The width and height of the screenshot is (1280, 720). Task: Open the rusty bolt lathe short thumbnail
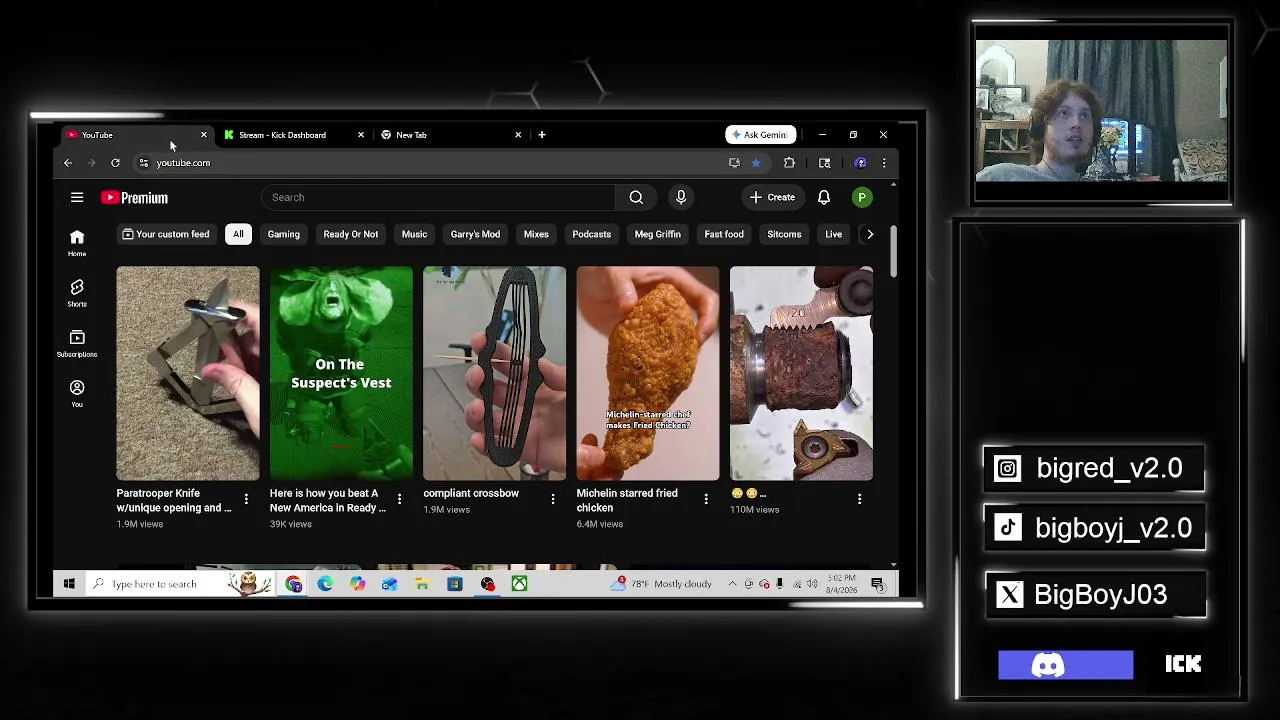pyautogui.click(x=801, y=373)
